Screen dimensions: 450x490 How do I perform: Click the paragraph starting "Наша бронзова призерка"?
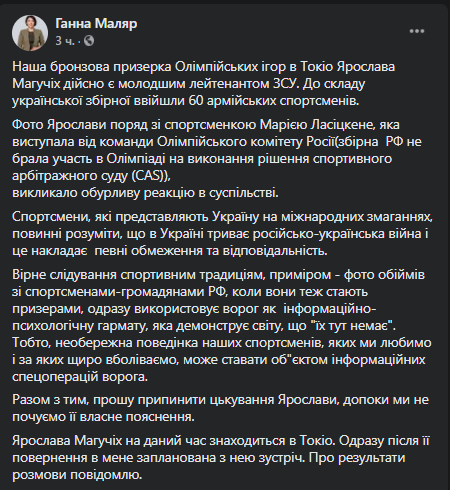coord(204,83)
